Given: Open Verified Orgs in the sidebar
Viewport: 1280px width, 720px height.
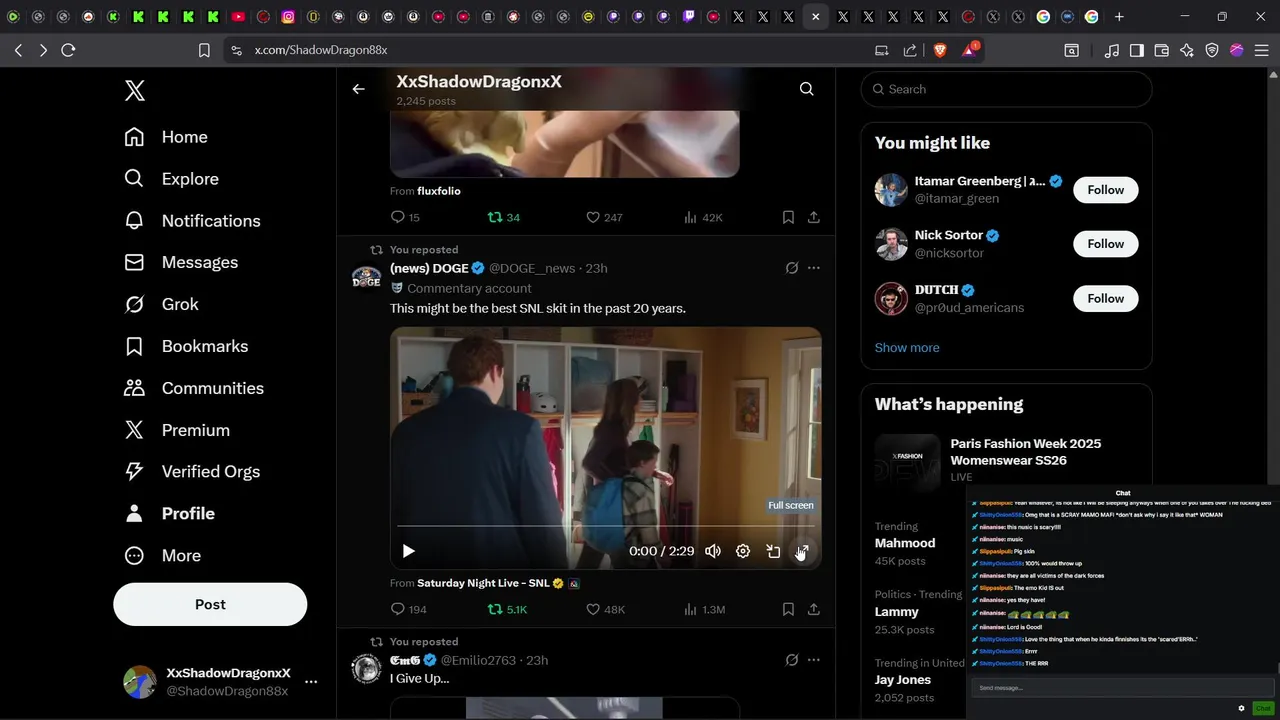Looking at the screenshot, I should click(192, 471).
